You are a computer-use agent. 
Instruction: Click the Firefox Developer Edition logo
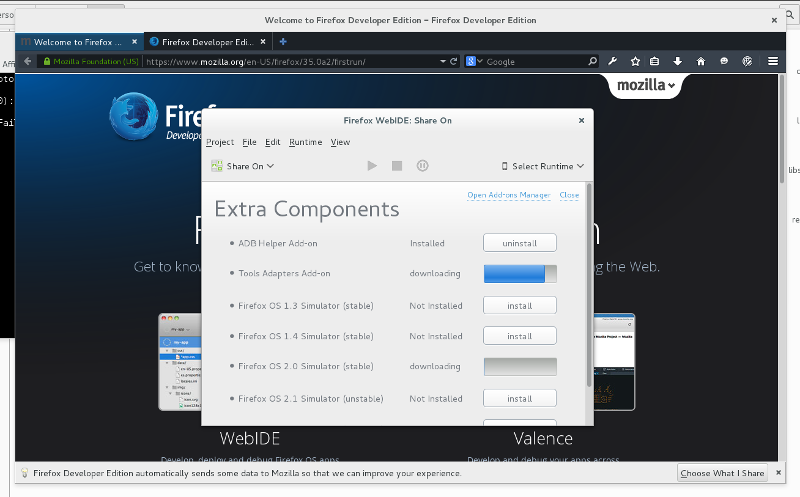134,116
